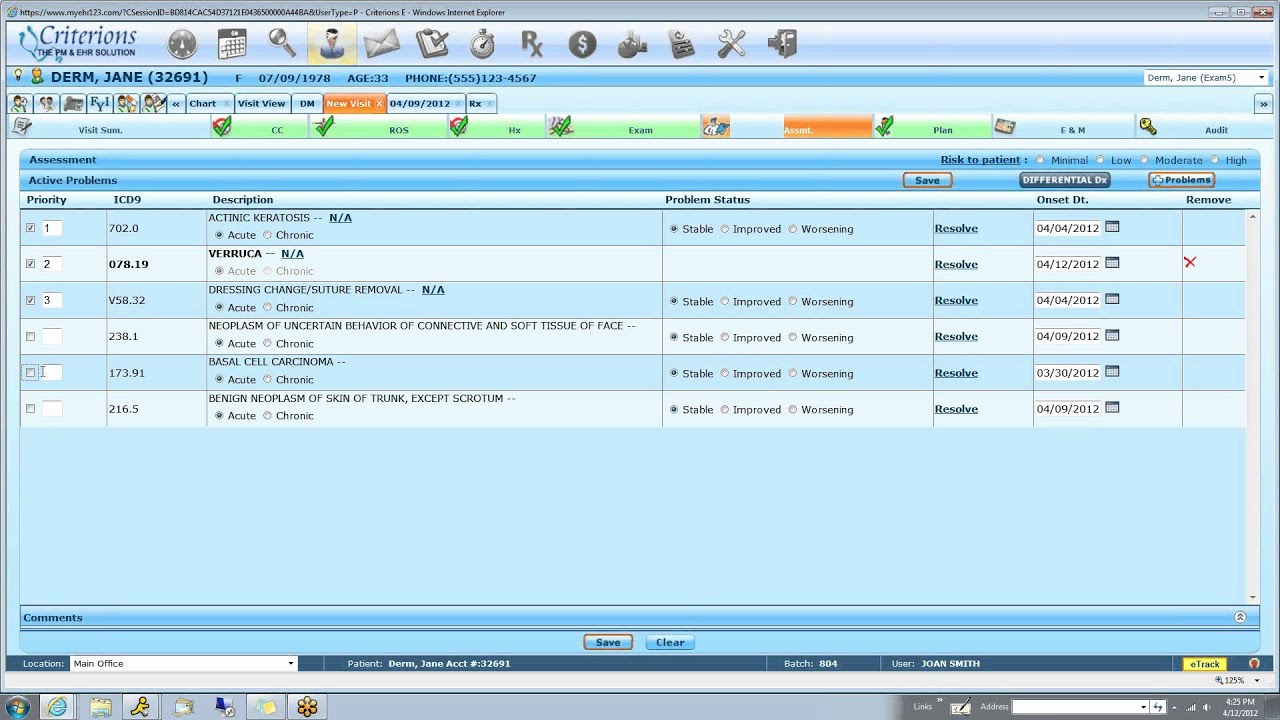The height and width of the screenshot is (720, 1280).
Task: Open the wrench and screwdriver tools icon
Action: tap(732, 44)
